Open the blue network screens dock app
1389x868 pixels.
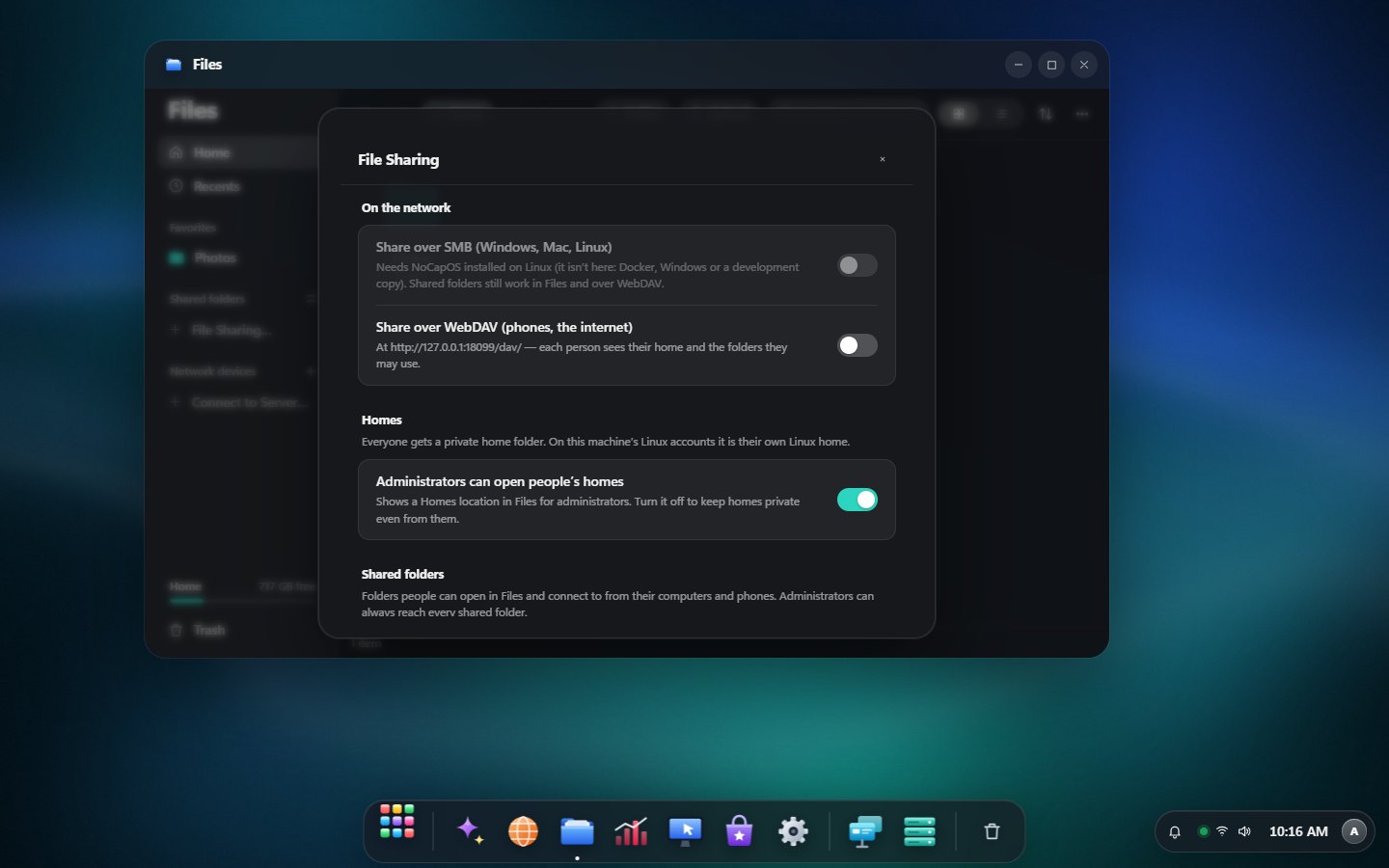pos(865,830)
